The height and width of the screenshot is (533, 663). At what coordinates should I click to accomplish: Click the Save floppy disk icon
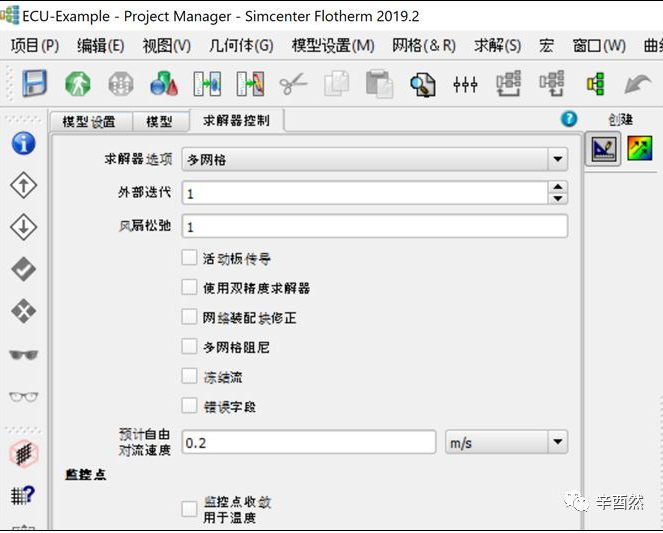[x=35, y=84]
